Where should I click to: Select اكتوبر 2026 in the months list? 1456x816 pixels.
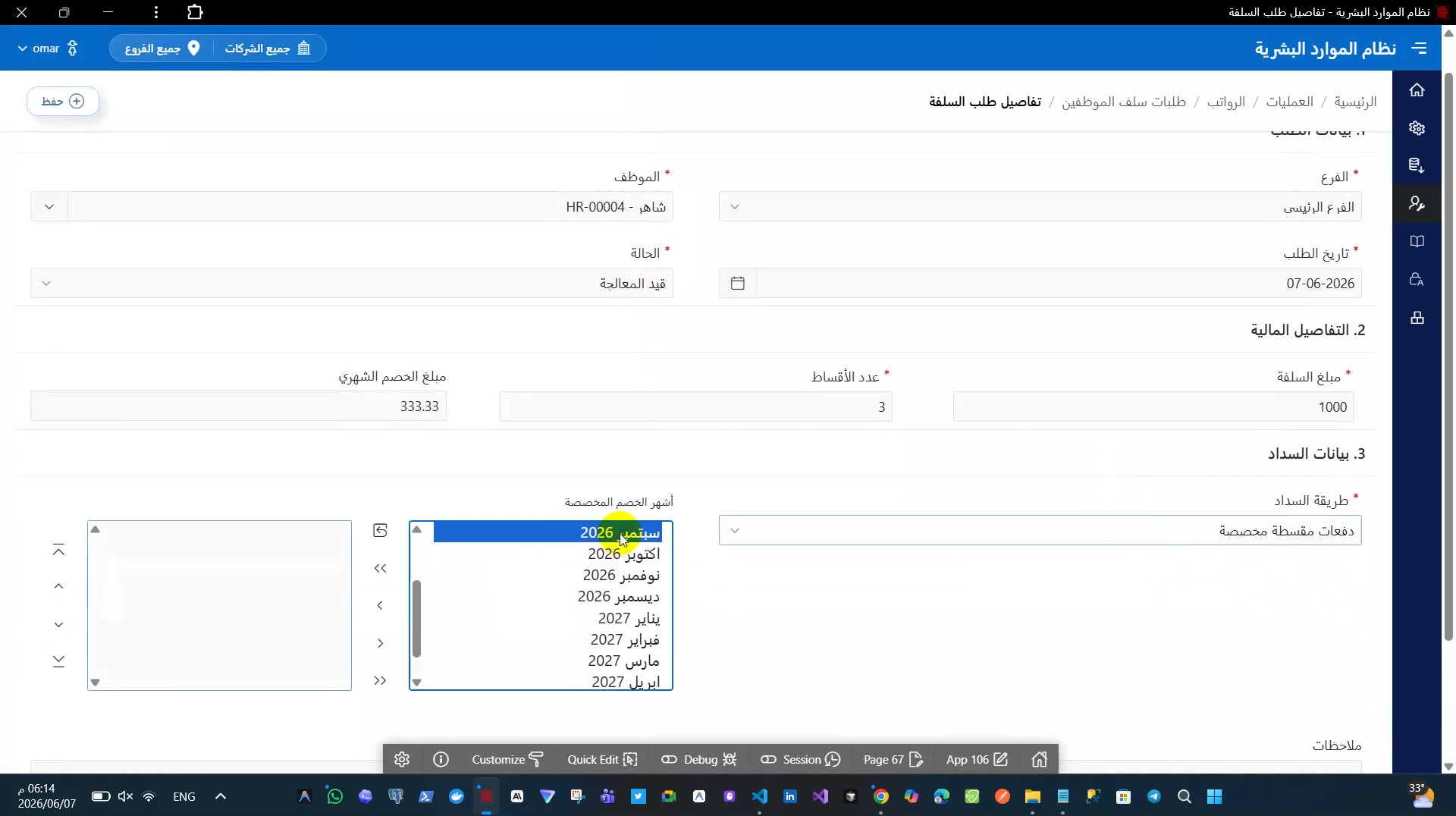(x=548, y=554)
